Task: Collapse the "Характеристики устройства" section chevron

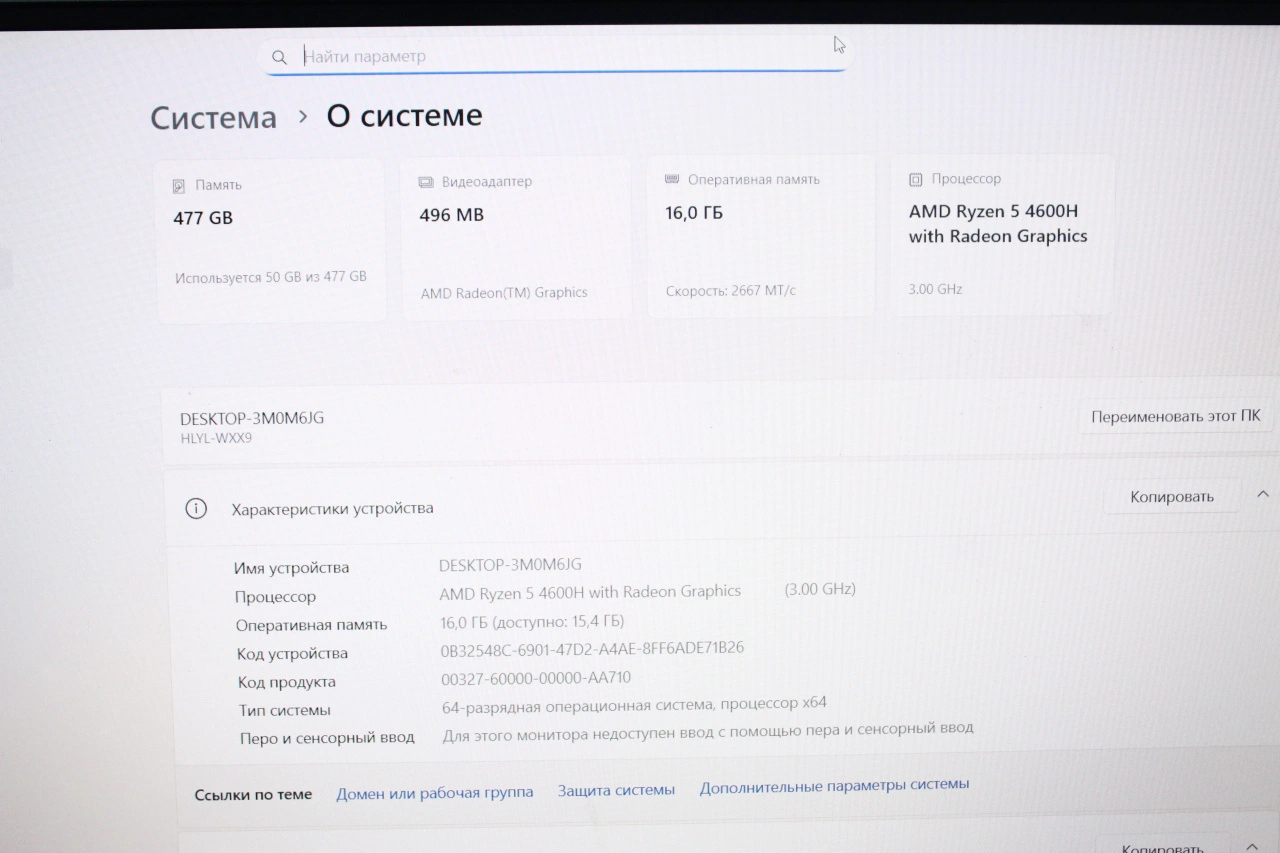Action: pyautogui.click(x=1262, y=494)
